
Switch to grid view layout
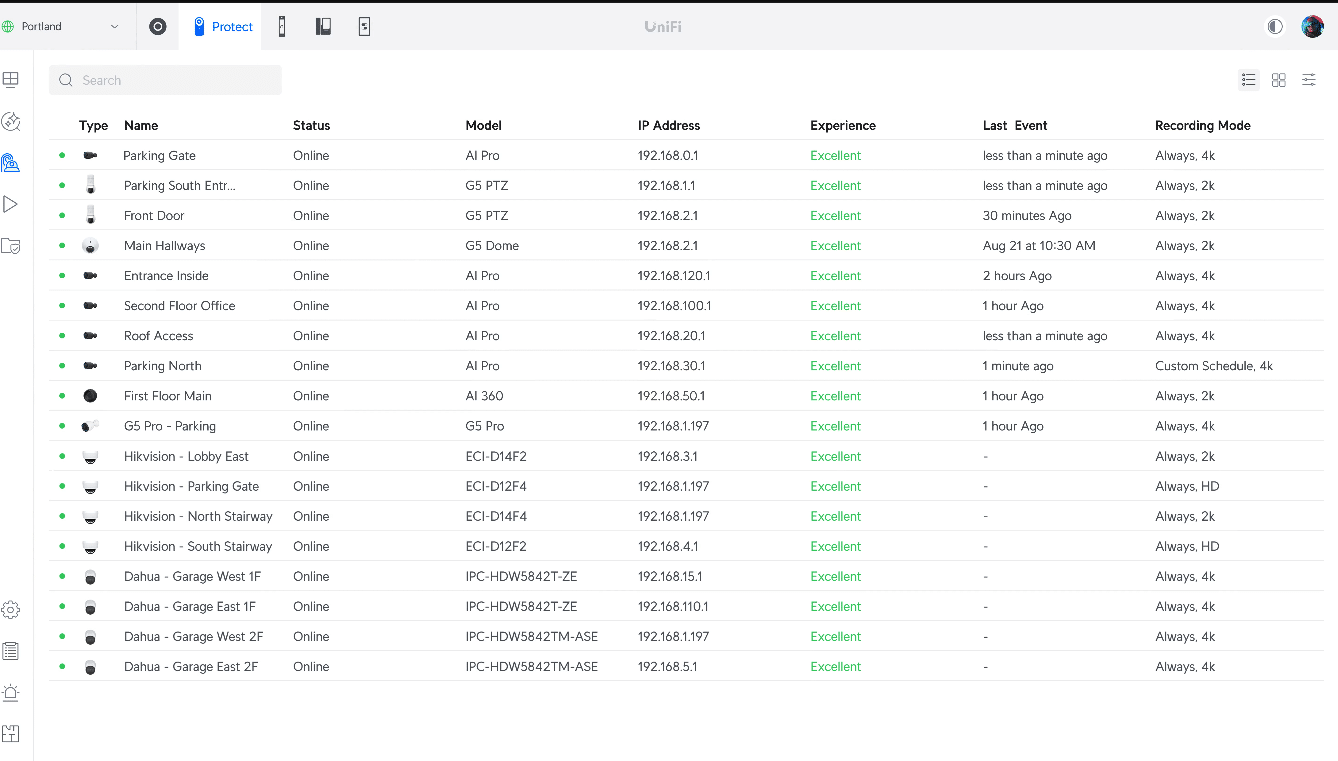1278,80
